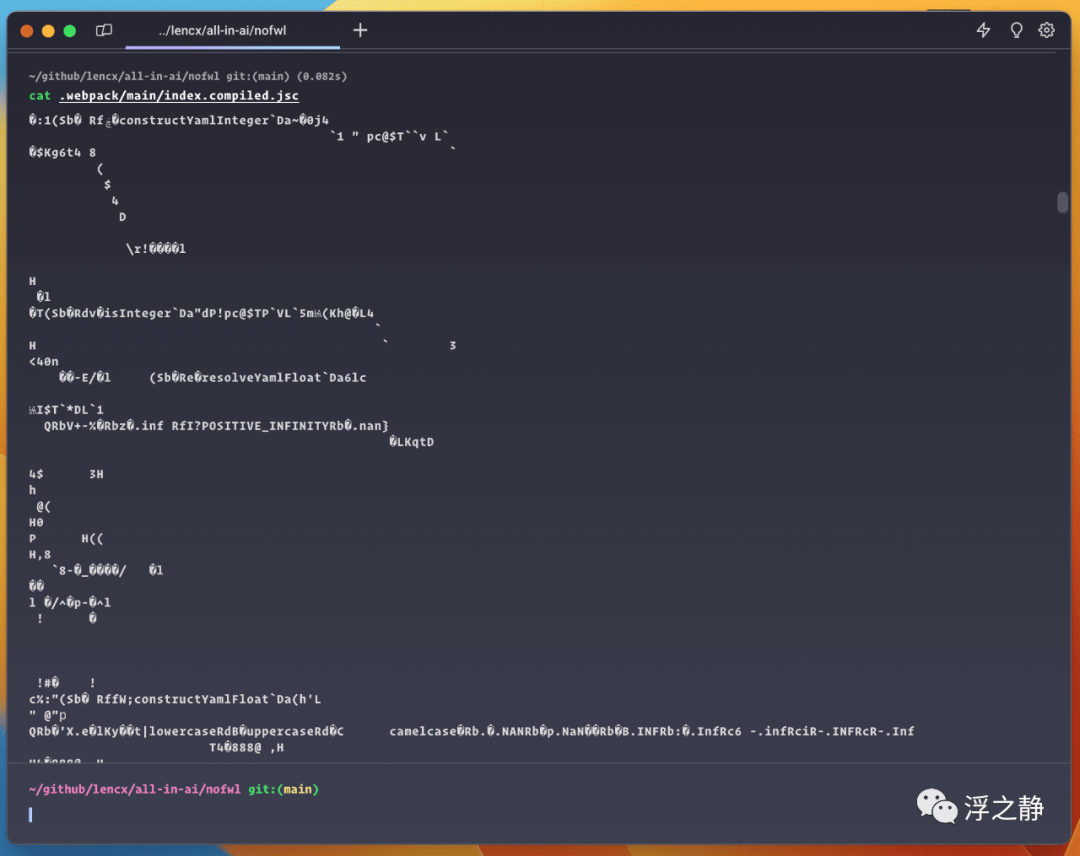Click the constructYamlInteger output line

179,121
